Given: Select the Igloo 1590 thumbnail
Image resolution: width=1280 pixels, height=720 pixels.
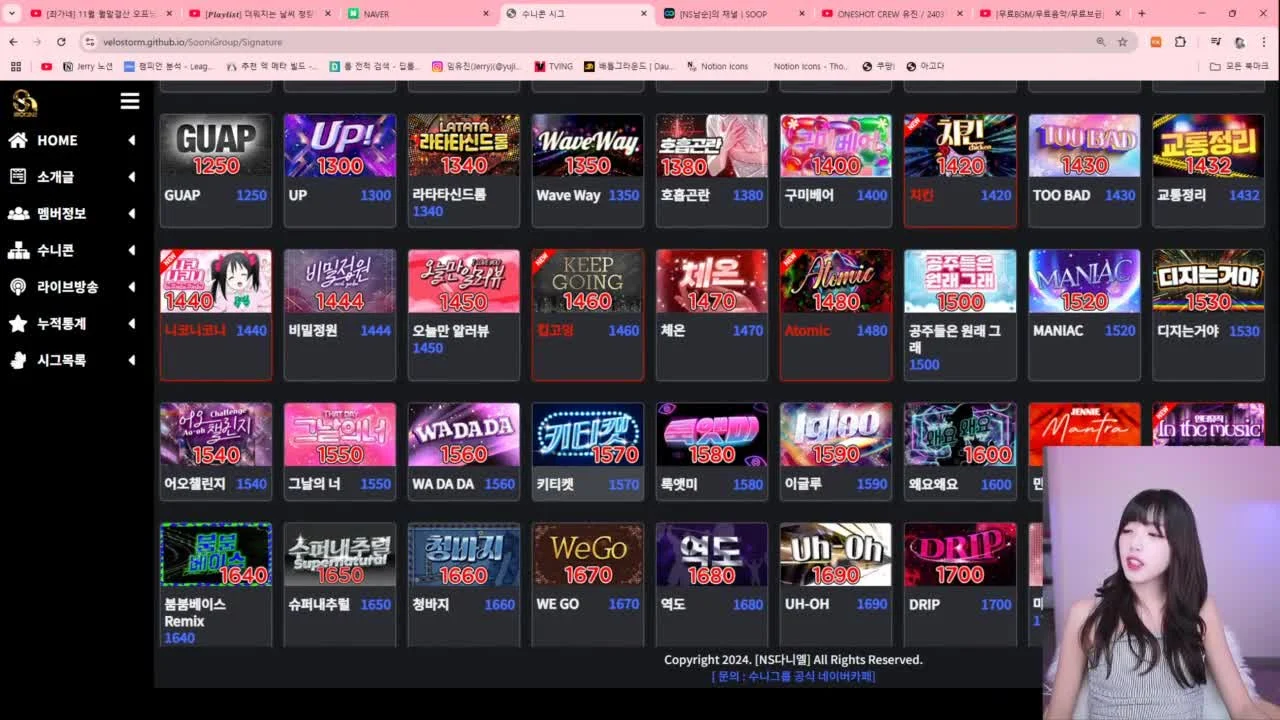Looking at the screenshot, I should coord(836,435).
